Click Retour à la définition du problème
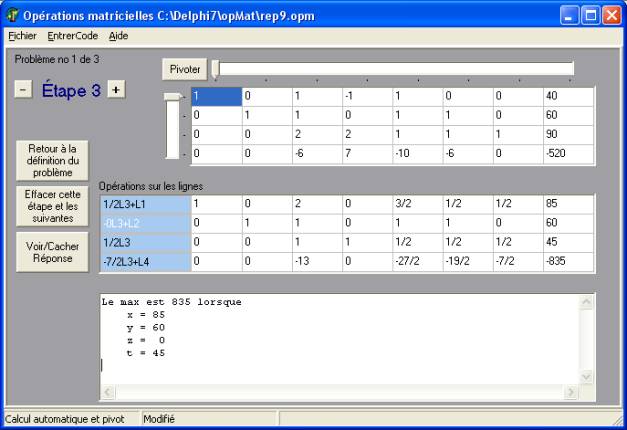The height and width of the screenshot is (430, 627). click(52, 160)
